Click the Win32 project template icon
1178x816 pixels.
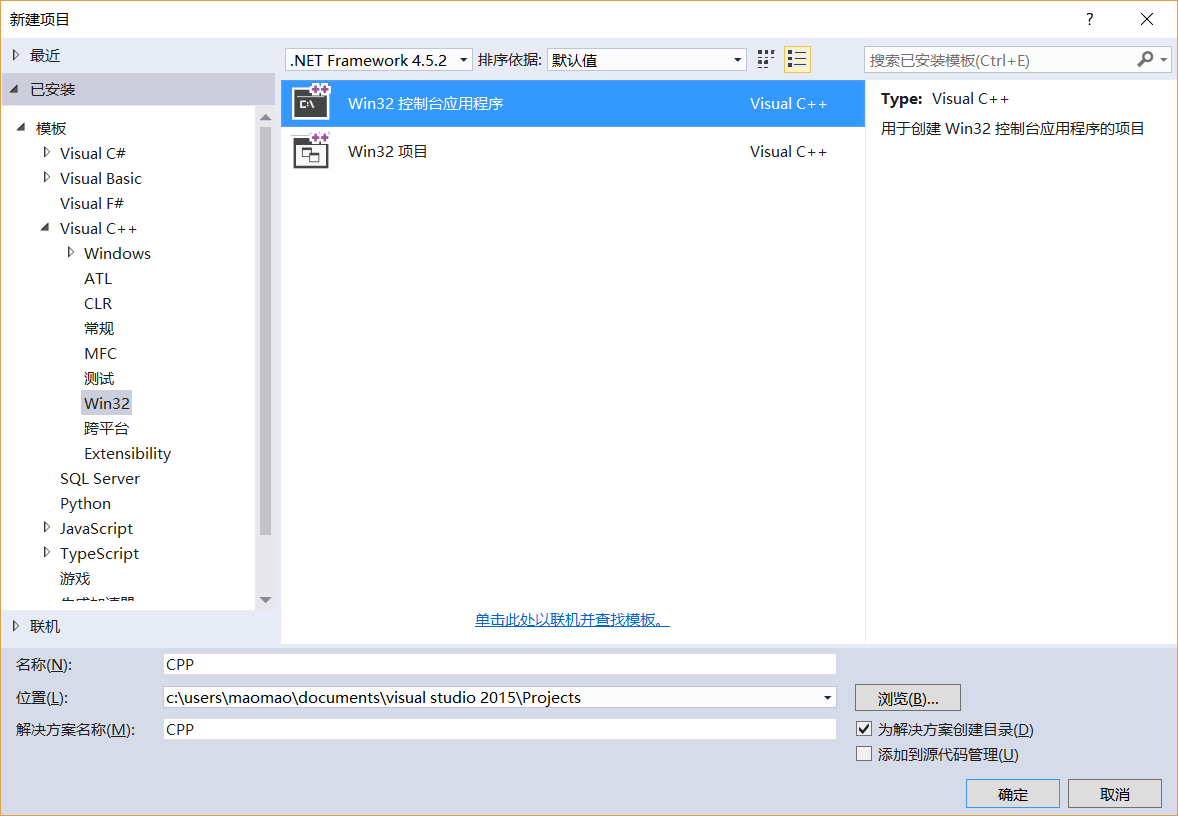tap(311, 151)
